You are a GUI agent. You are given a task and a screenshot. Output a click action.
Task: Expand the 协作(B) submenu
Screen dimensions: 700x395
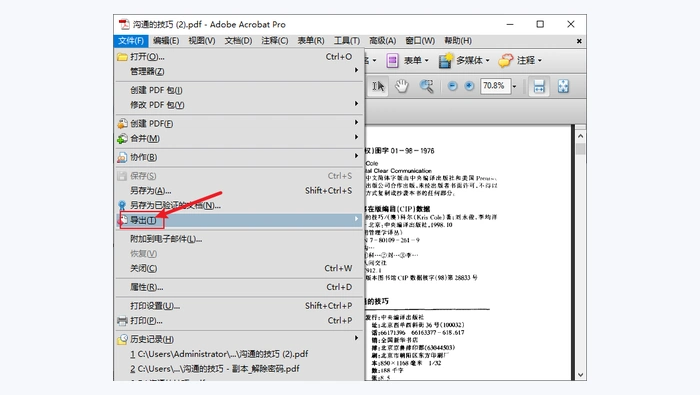[x=239, y=157]
